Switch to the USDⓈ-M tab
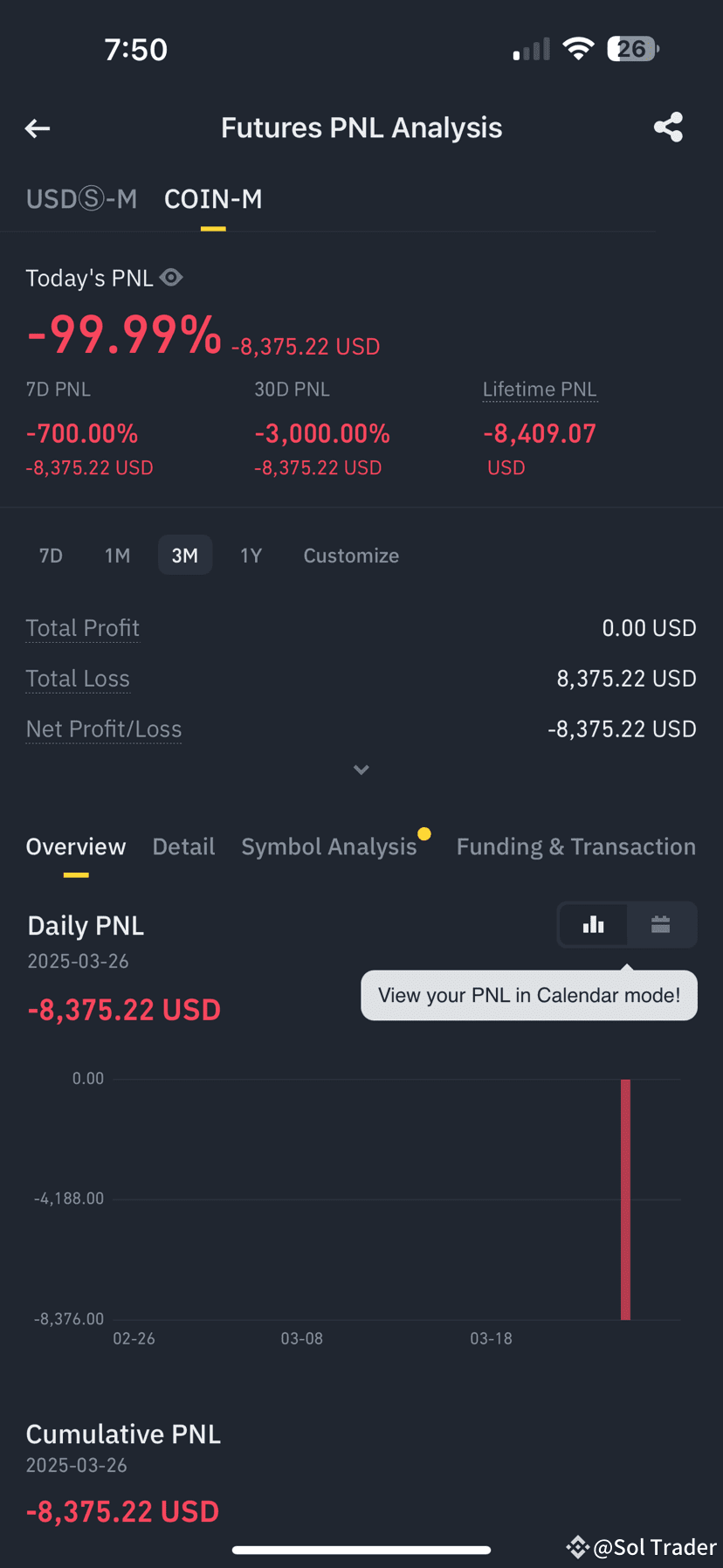Viewport: 723px width, 1568px height. coord(81,199)
